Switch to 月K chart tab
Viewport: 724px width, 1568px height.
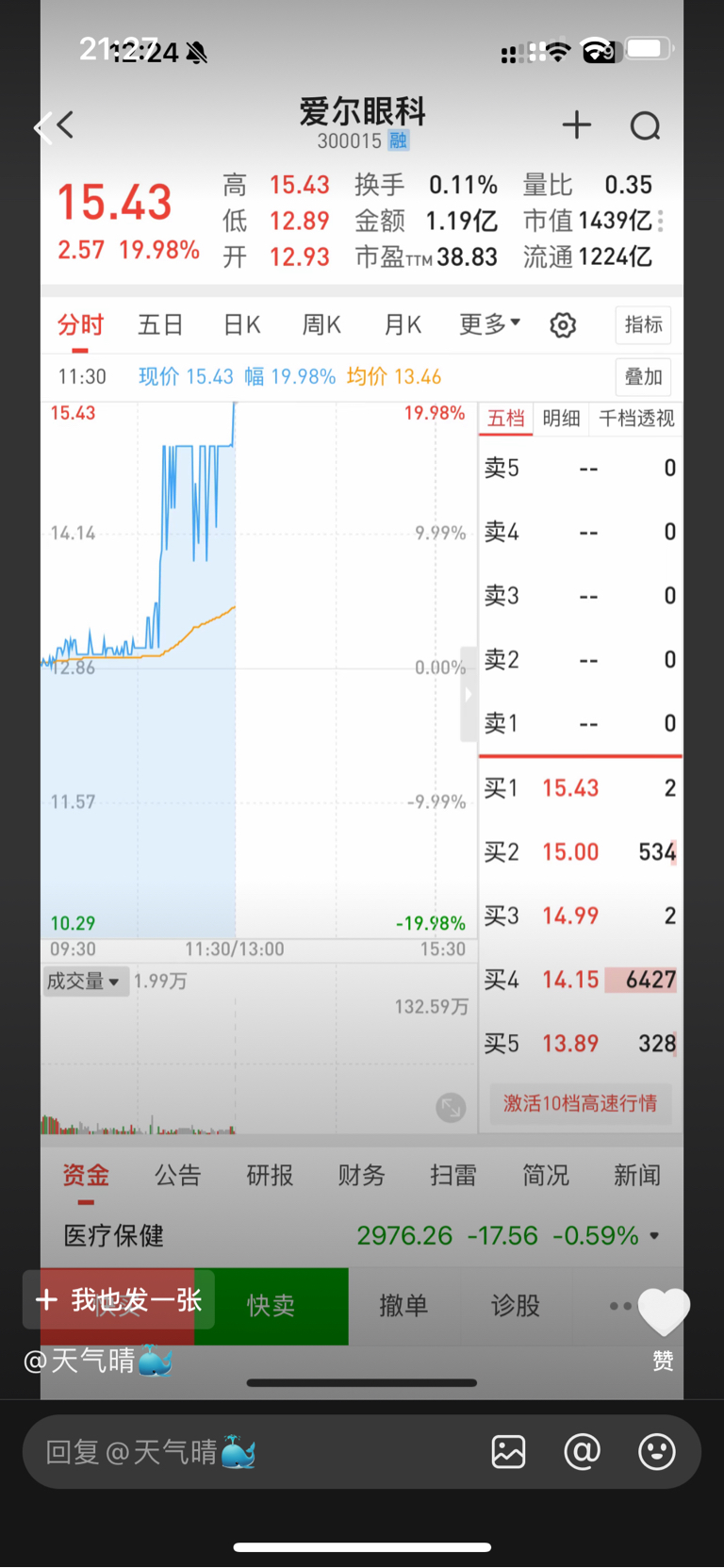[403, 325]
